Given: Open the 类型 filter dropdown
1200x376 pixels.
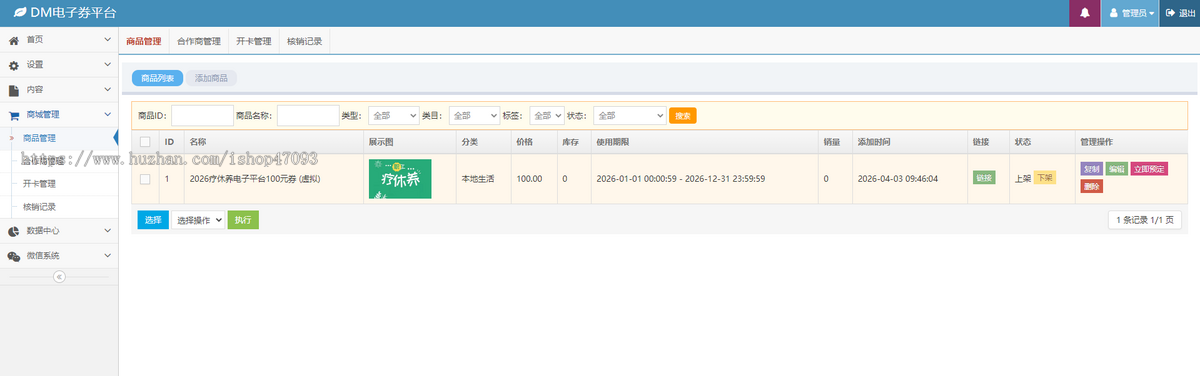Looking at the screenshot, I should pyautogui.click(x=393, y=116).
